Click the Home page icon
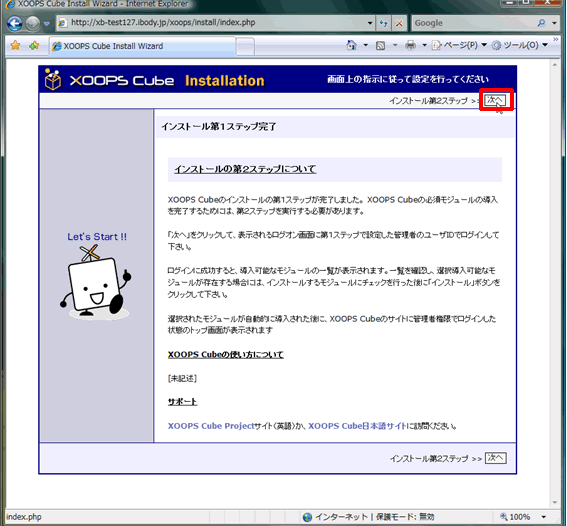567x526 pixels. 351,45
